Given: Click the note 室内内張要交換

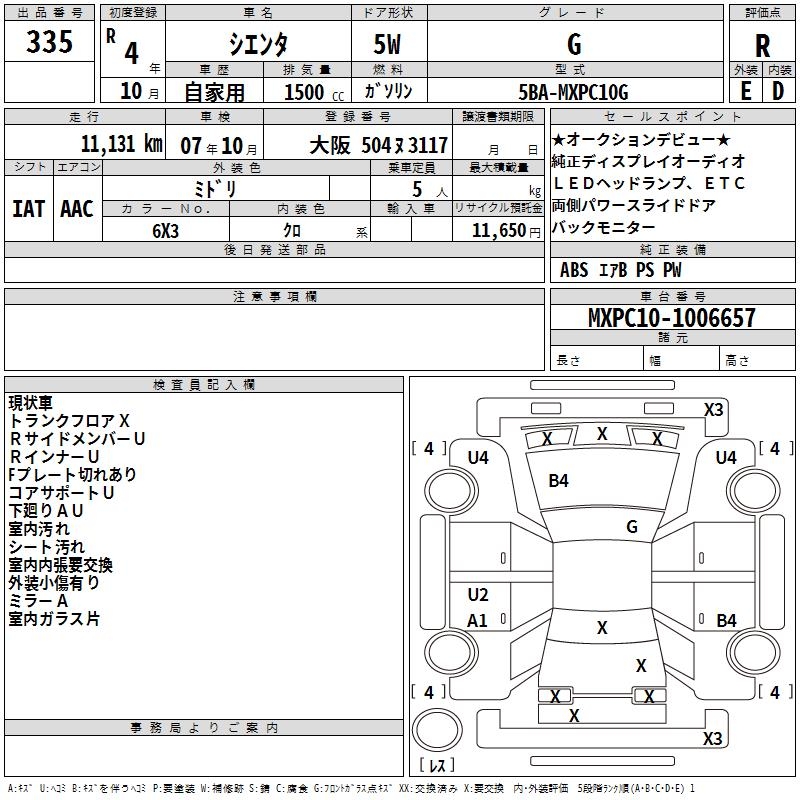Looking at the screenshot, I should point(61,565).
